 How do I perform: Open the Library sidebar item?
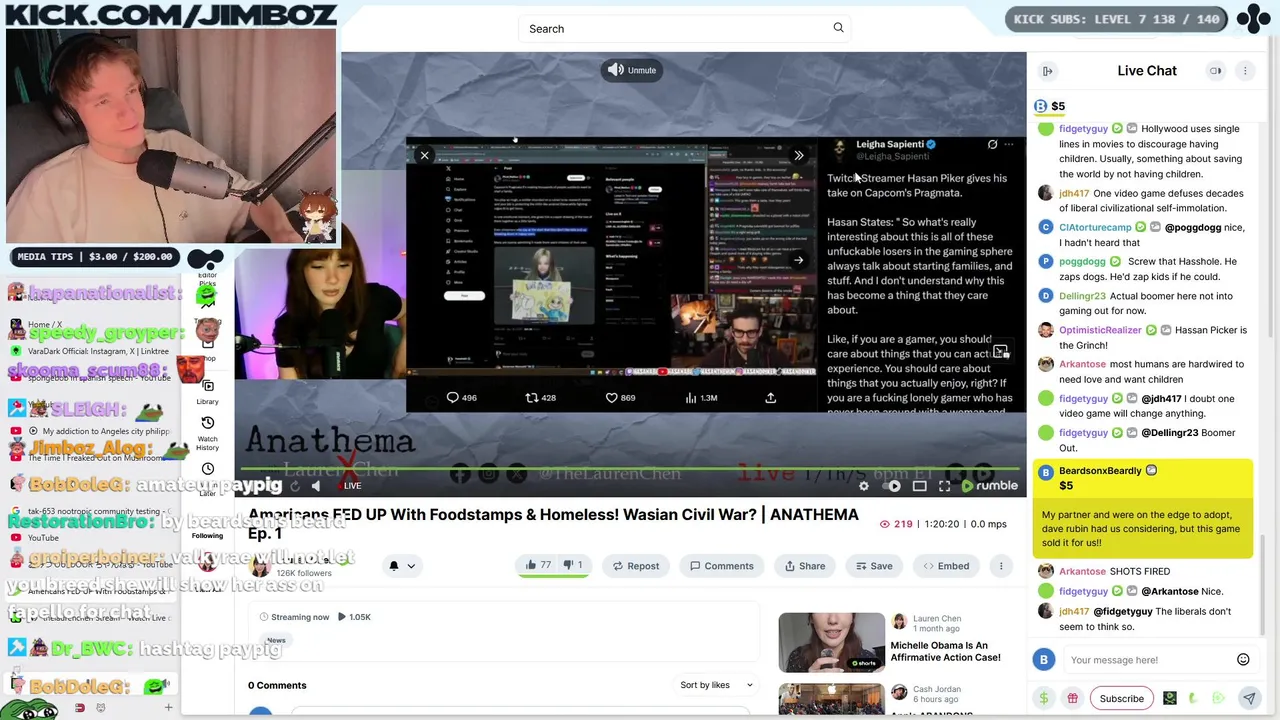coord(207,392)
